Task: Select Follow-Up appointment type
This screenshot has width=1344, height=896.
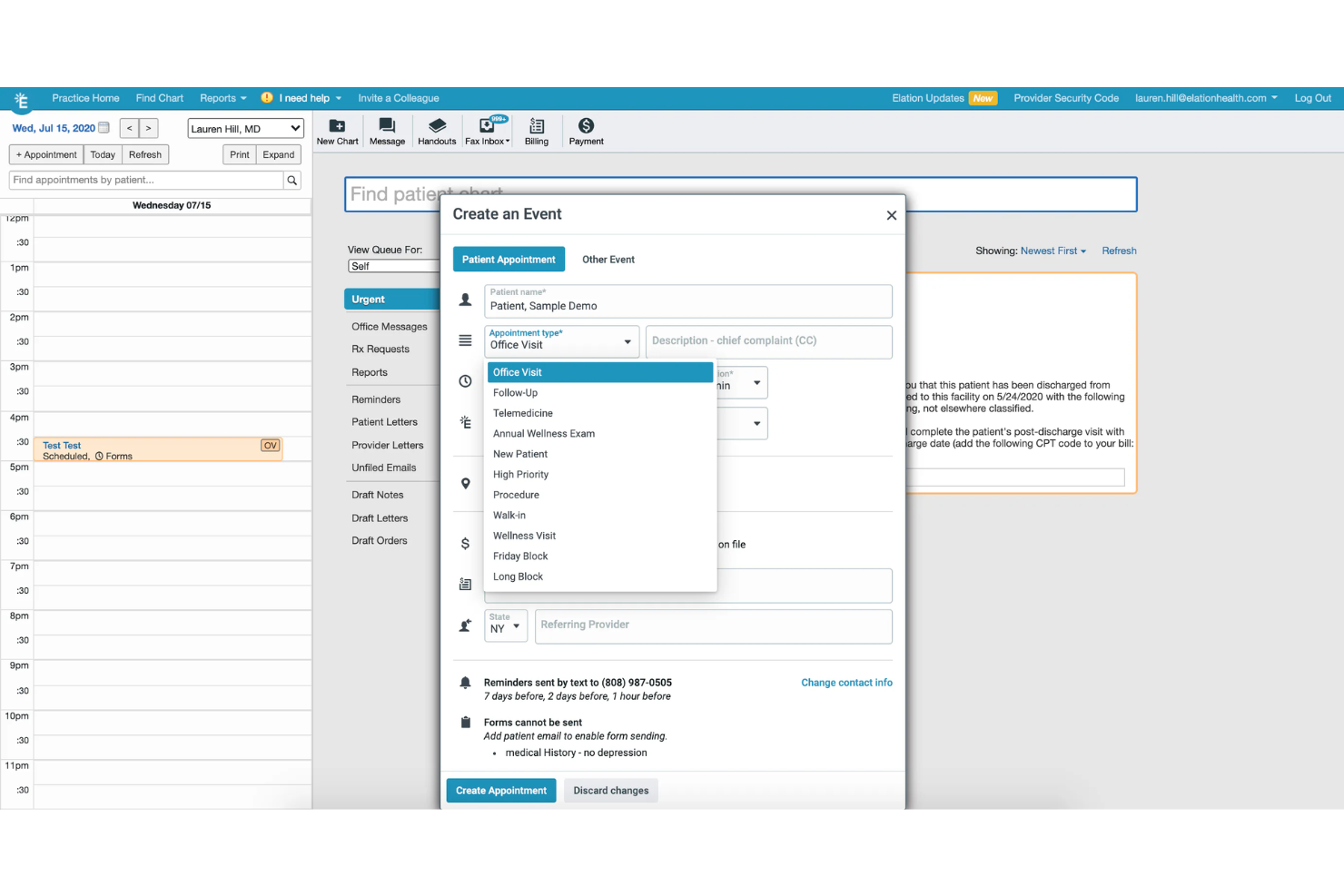Action: 599,393
